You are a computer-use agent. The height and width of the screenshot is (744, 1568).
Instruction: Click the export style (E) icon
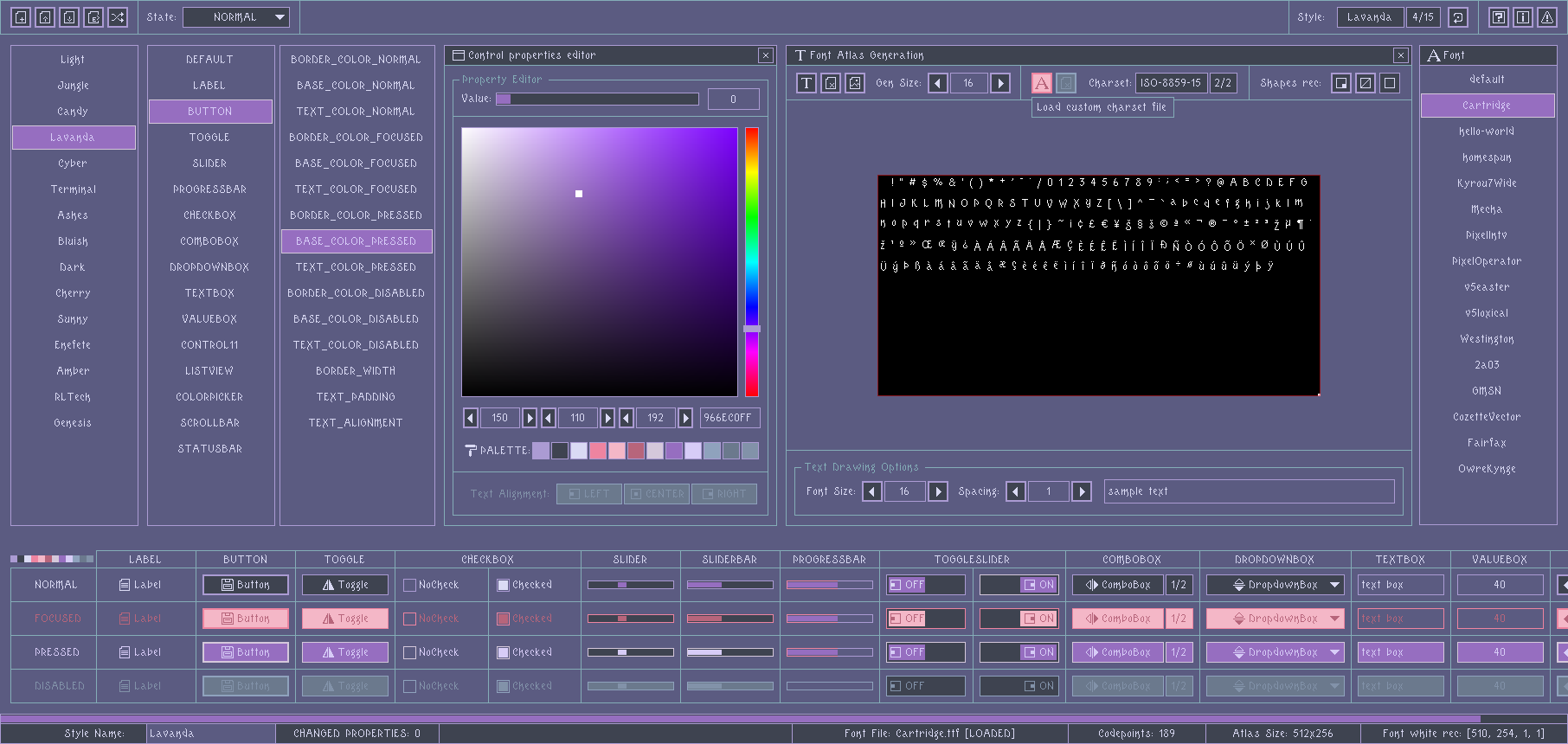pos(93,17)
